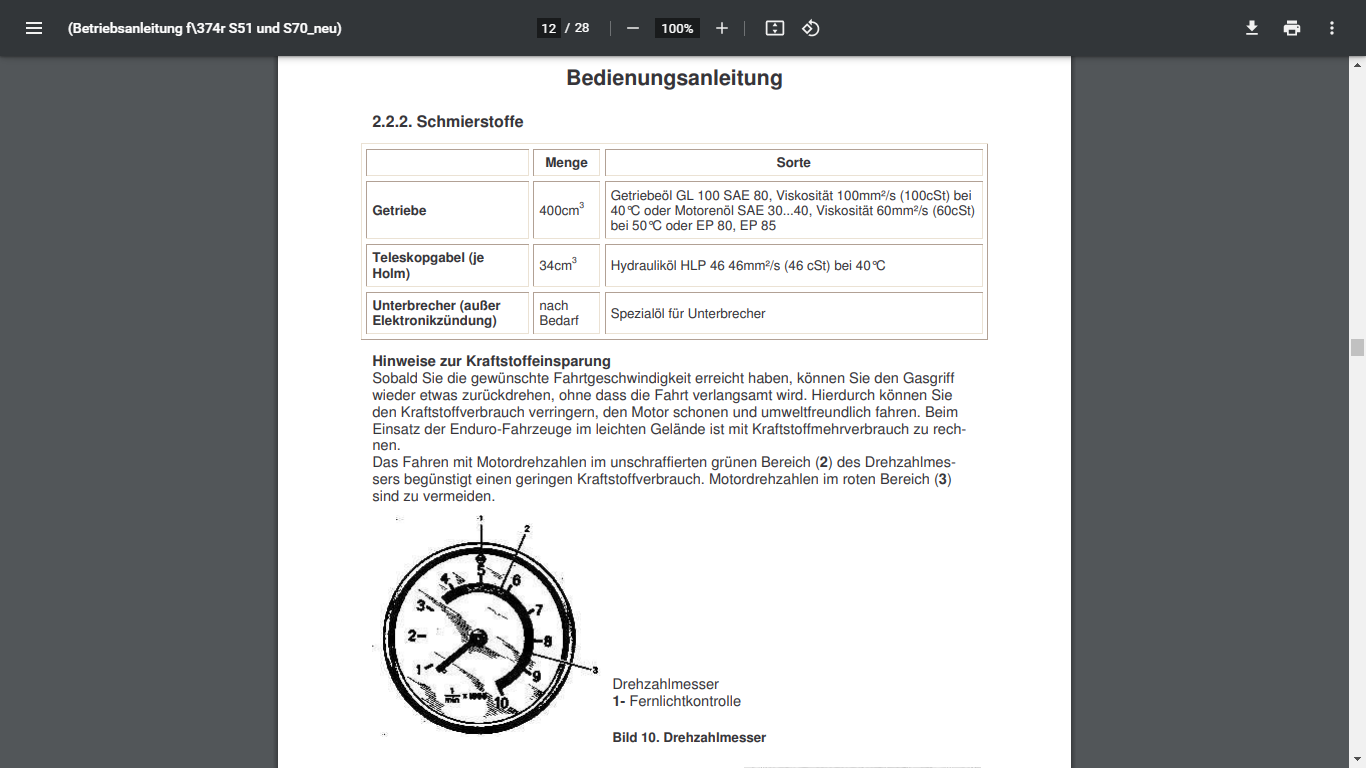Click the 2.2.2. Schmierstoffe section heading

(447, 122)
